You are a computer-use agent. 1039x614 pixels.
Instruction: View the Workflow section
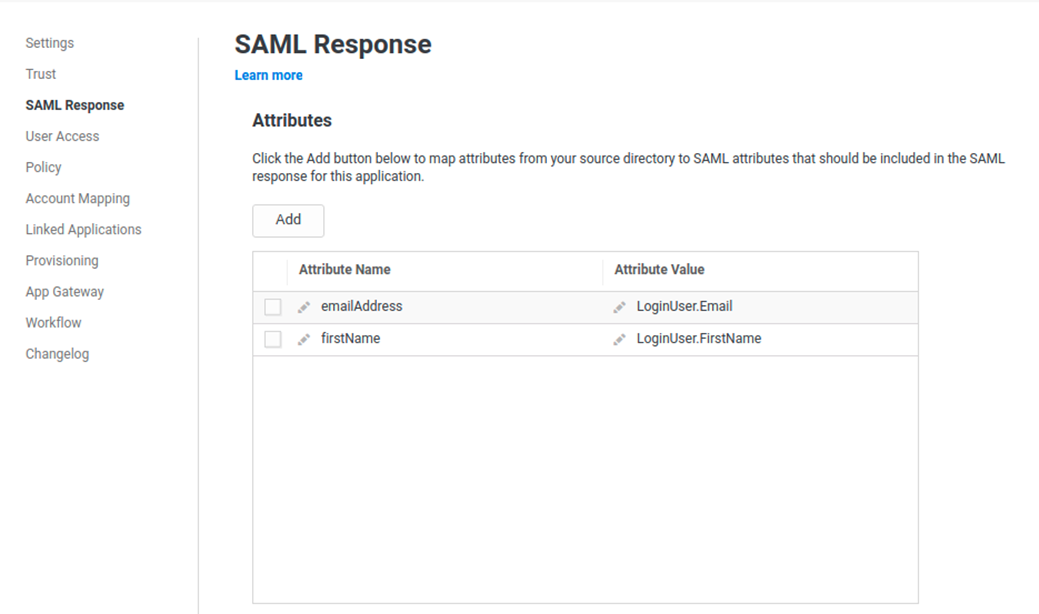[53, 322]
